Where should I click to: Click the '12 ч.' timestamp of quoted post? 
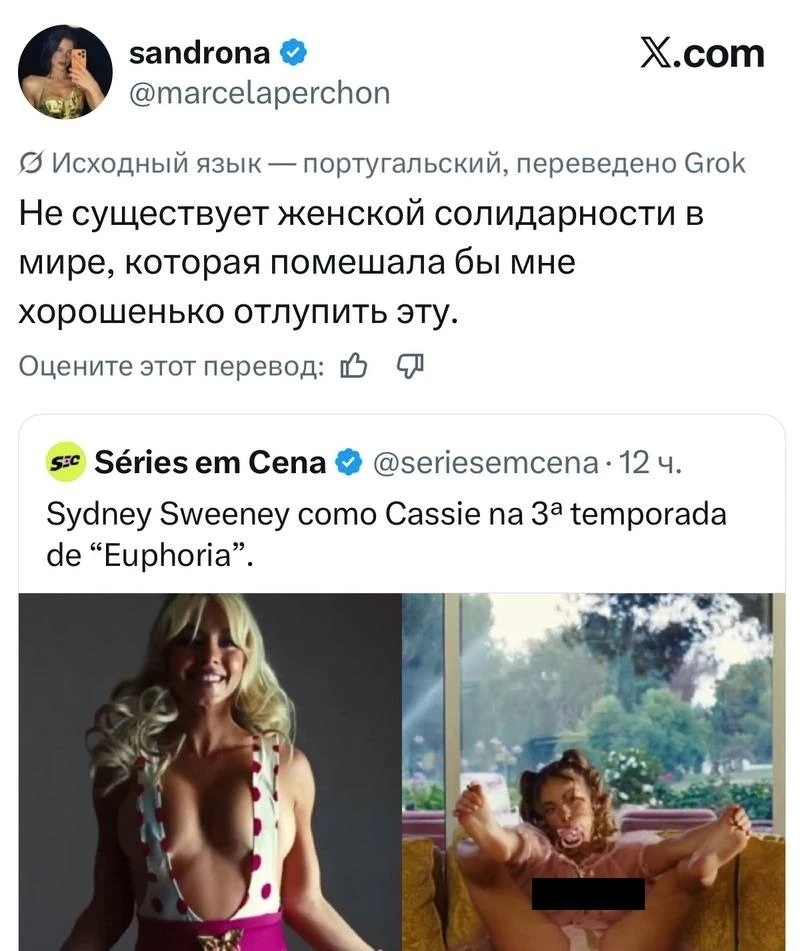pos(651,462)
